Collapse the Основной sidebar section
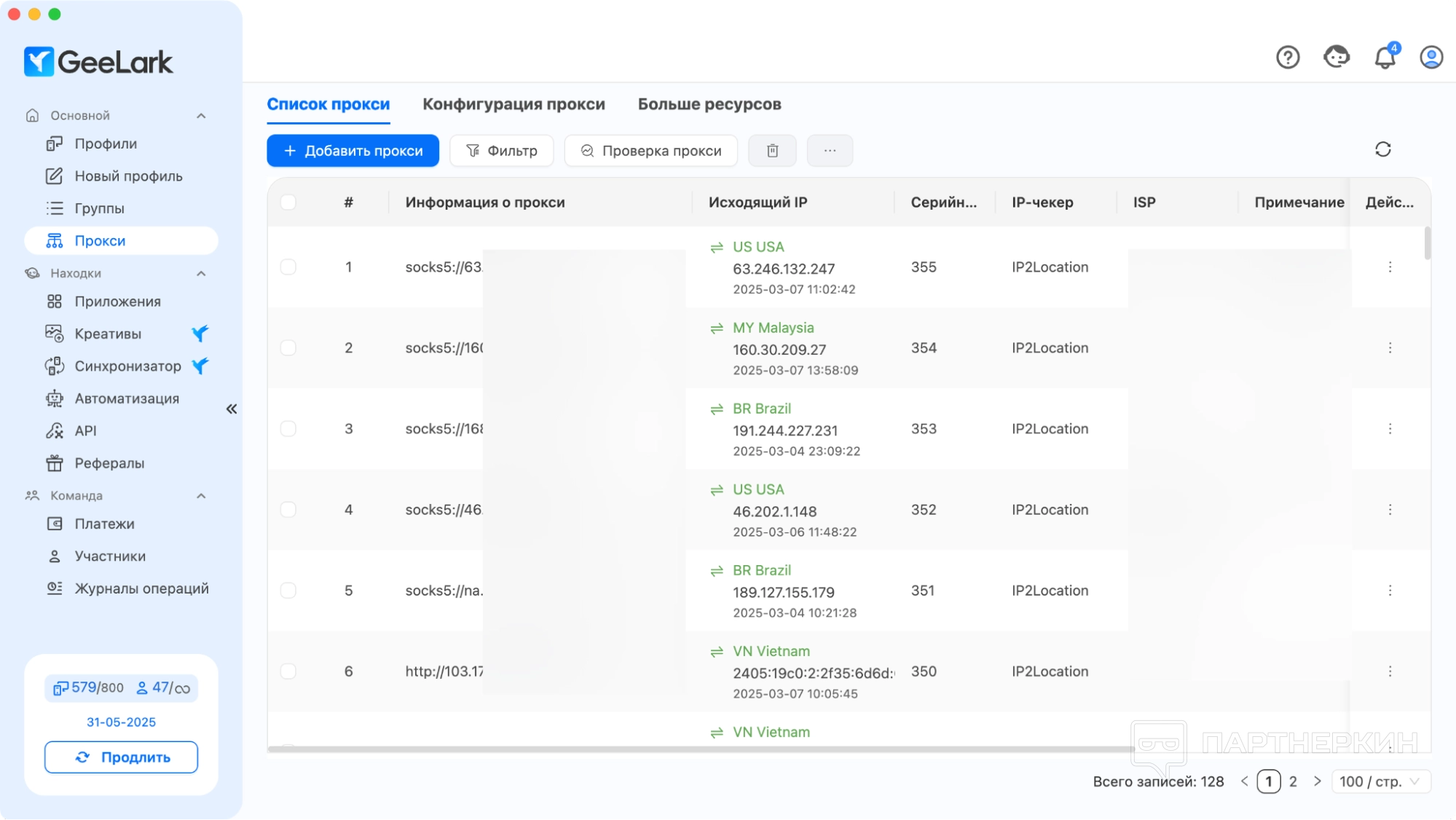Screen dimensions: 1456x820 click(x=201, y=116)
